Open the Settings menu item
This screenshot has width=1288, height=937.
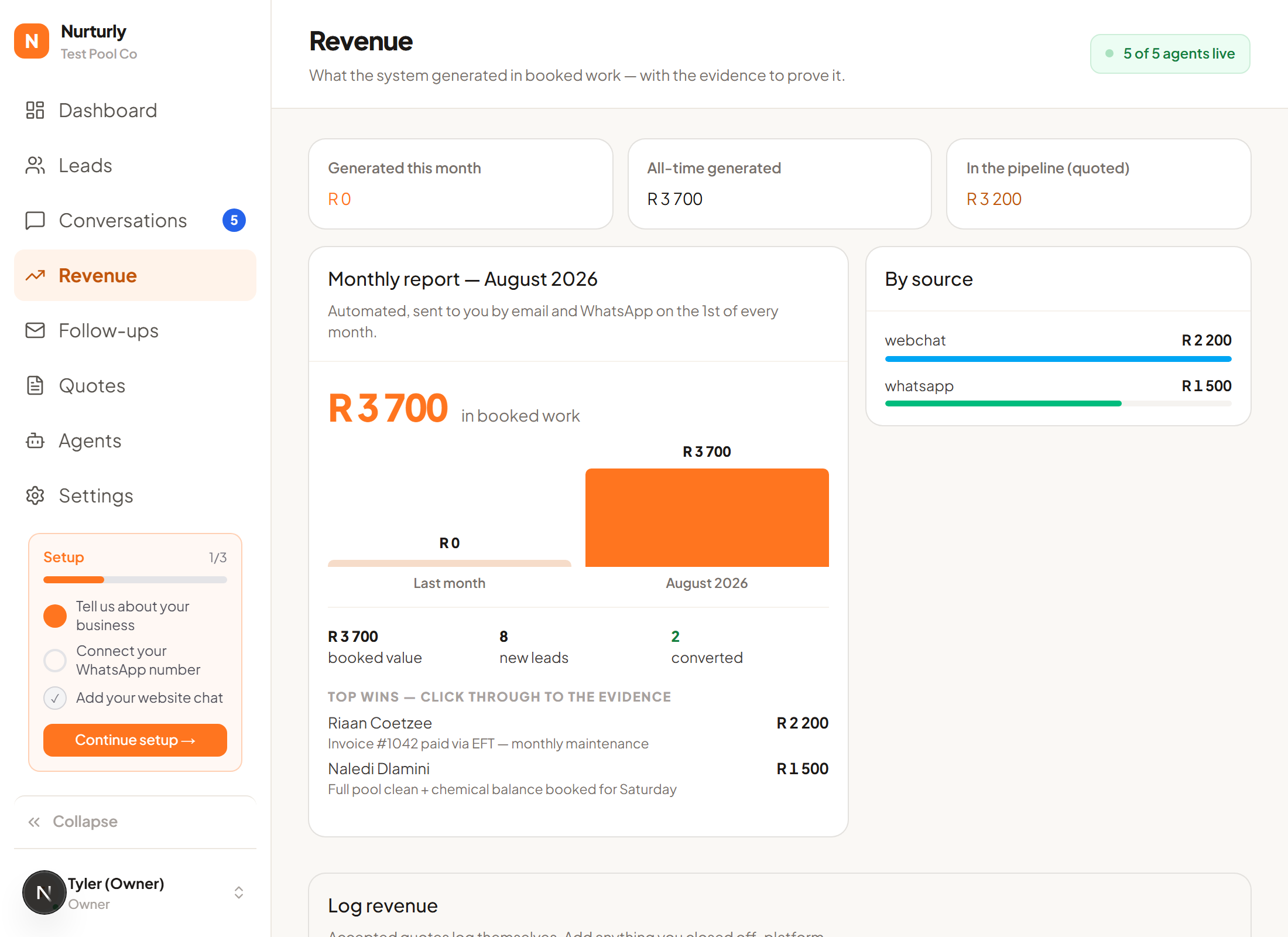click(x=135, y=495)
